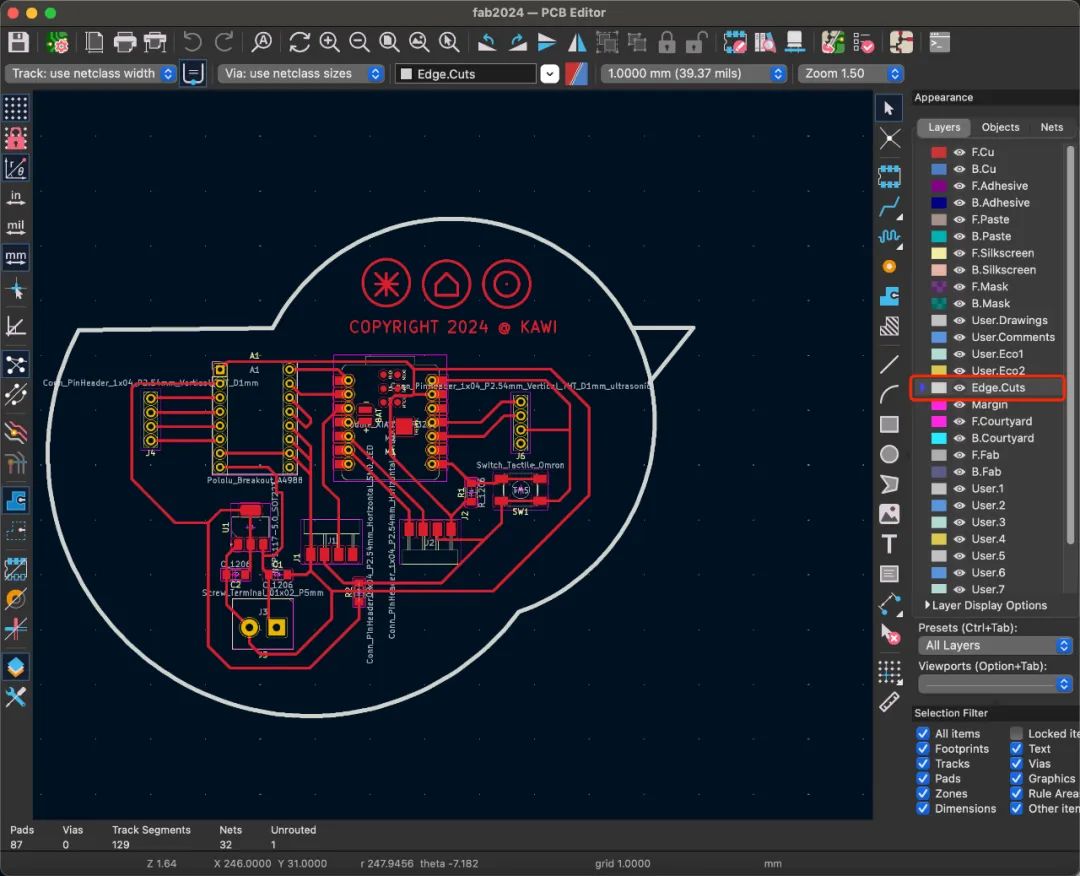Switch units to millimeters

pyautogui.click(x=16, y=258)
